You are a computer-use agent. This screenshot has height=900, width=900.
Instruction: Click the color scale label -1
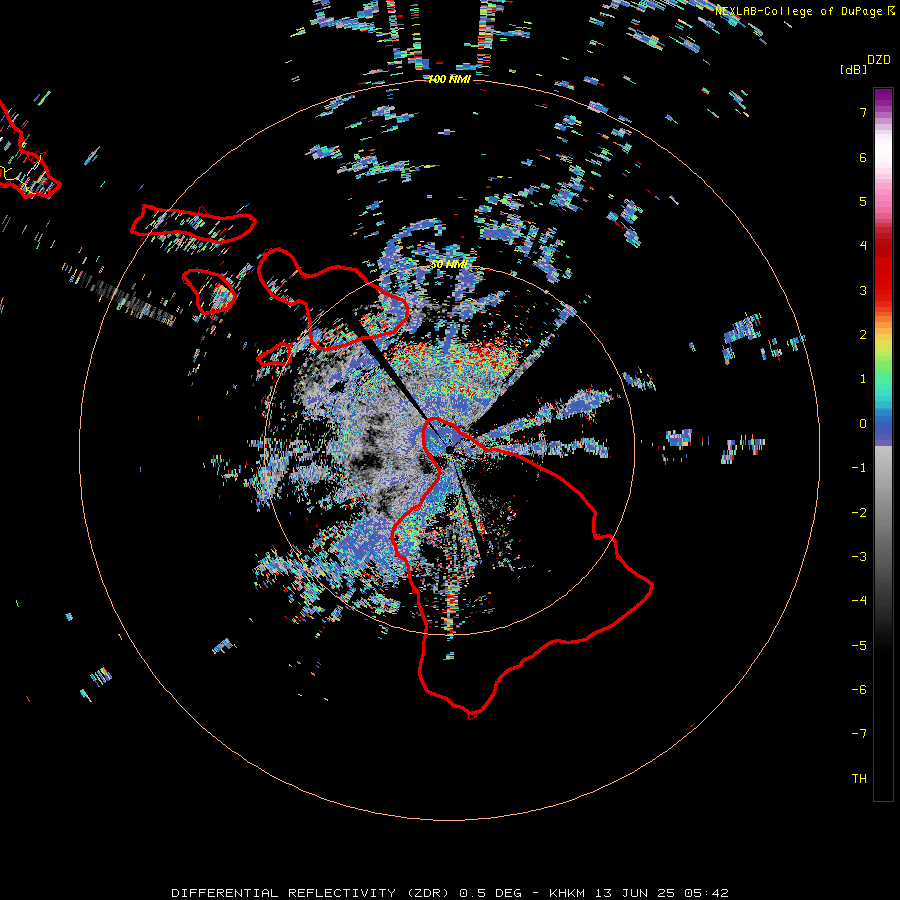[859, 468]
